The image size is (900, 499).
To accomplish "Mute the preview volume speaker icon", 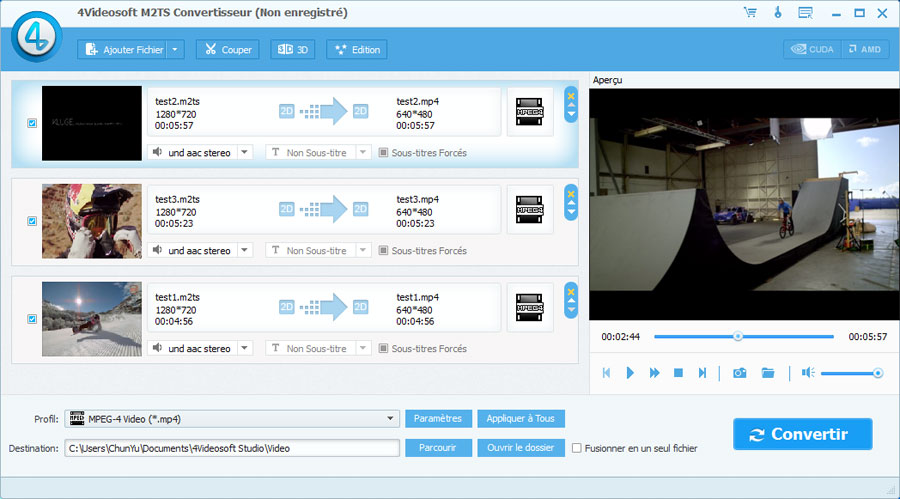I will tap(808, 373).
